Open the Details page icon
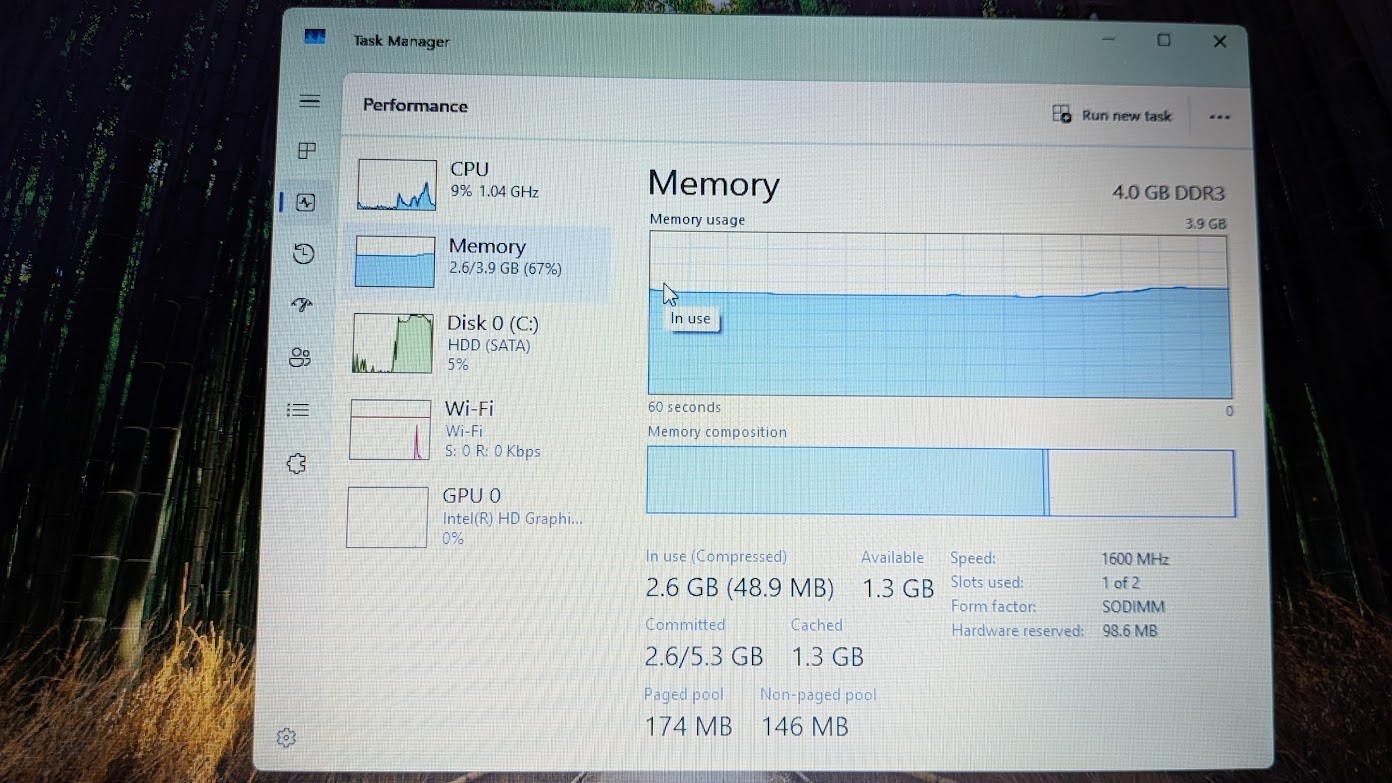The image size is (1392, 783). (298, 410)
